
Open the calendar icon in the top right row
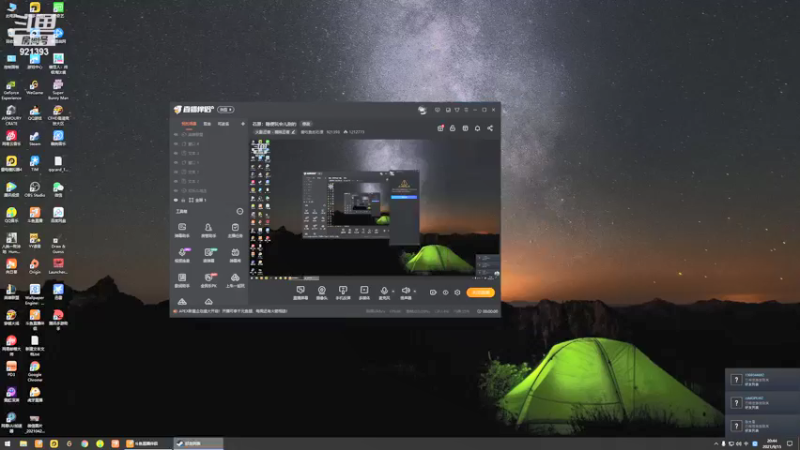[x=465, y=128]
